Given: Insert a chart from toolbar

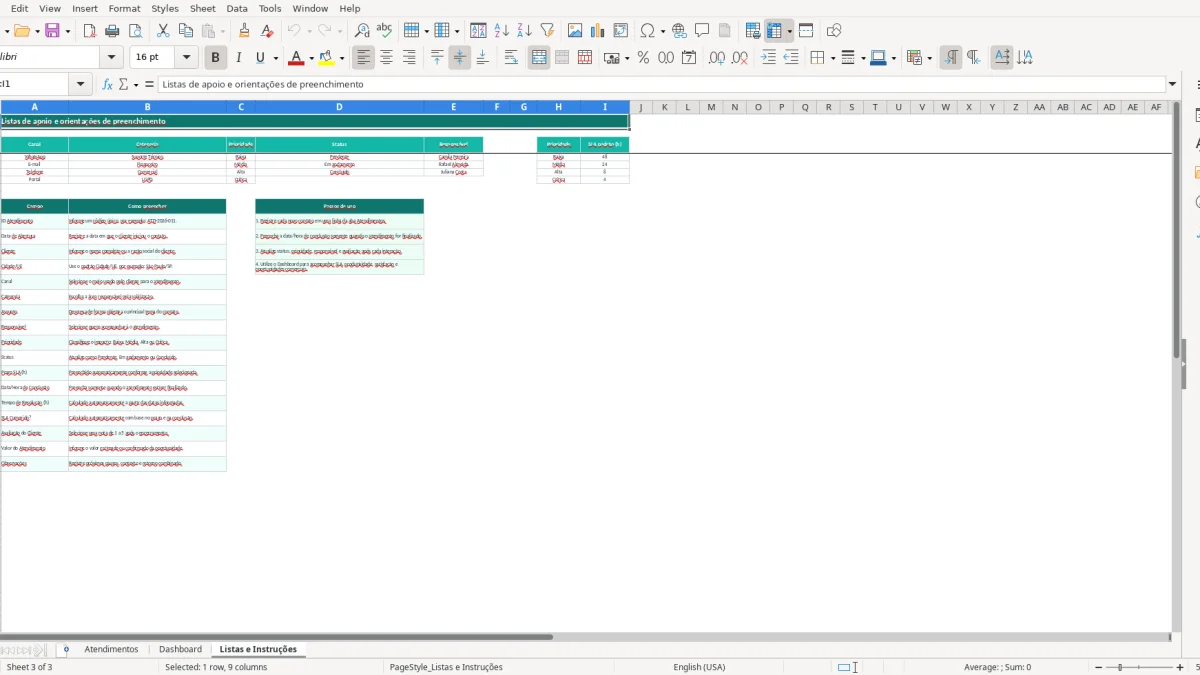Looking at the screenshot, I should pos(598,31).
